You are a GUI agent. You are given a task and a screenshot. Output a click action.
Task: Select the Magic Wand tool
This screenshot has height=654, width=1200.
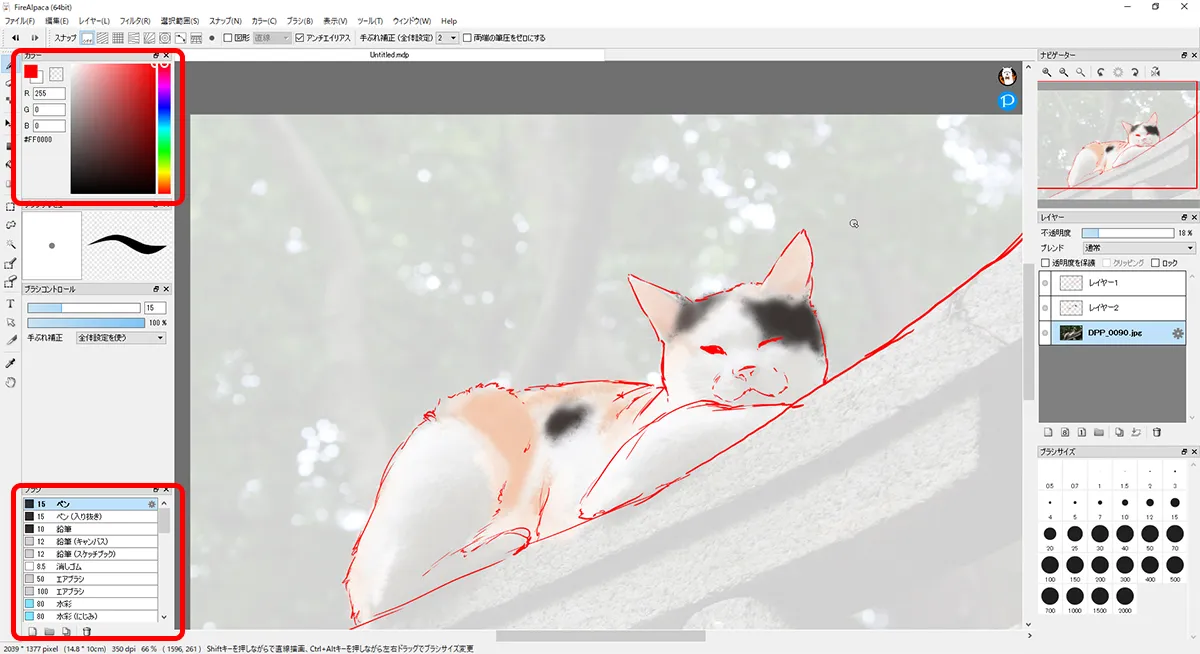[x=10, y=244]
